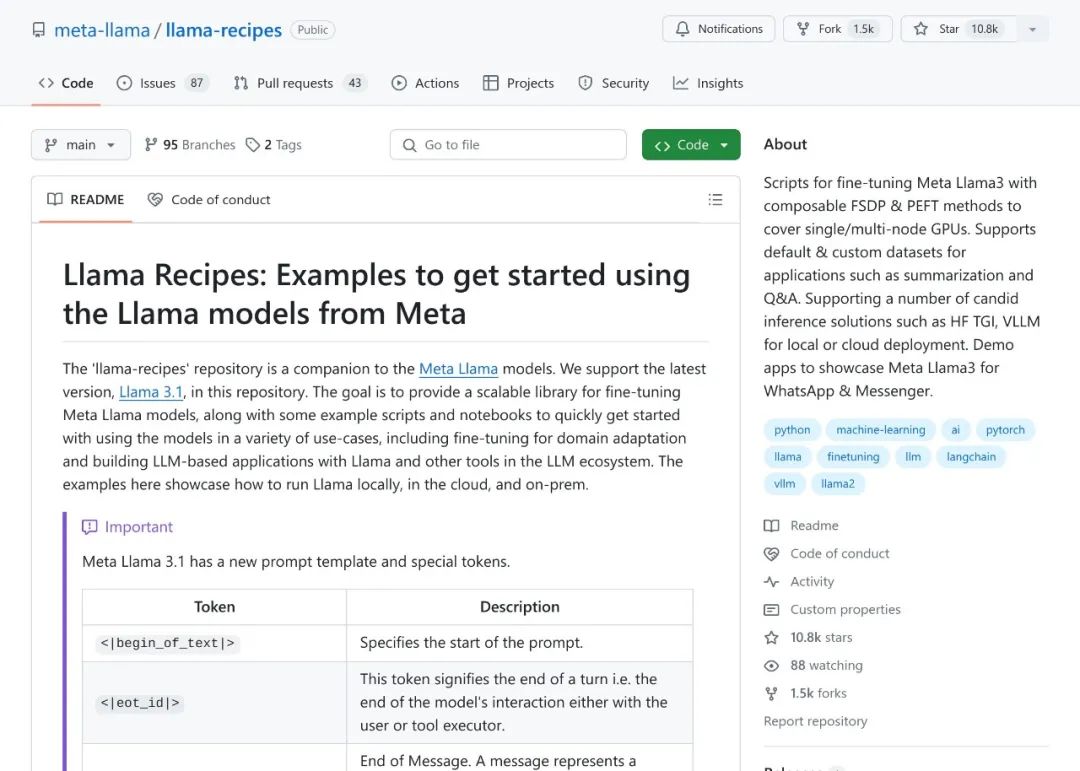The height and width of the screenshot is (771, 1080).
Task: Open the README outline list icon
Action: 715,200
